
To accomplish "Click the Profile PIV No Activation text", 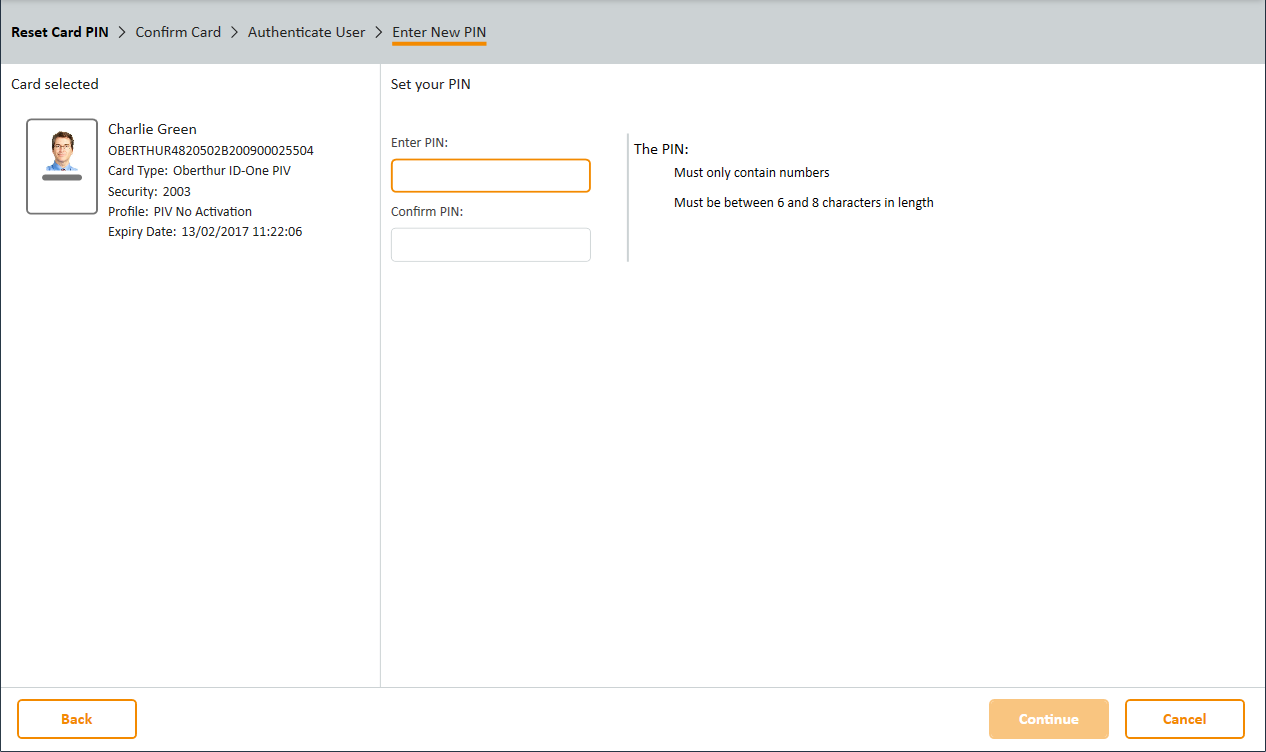I will tap(180, 212).
